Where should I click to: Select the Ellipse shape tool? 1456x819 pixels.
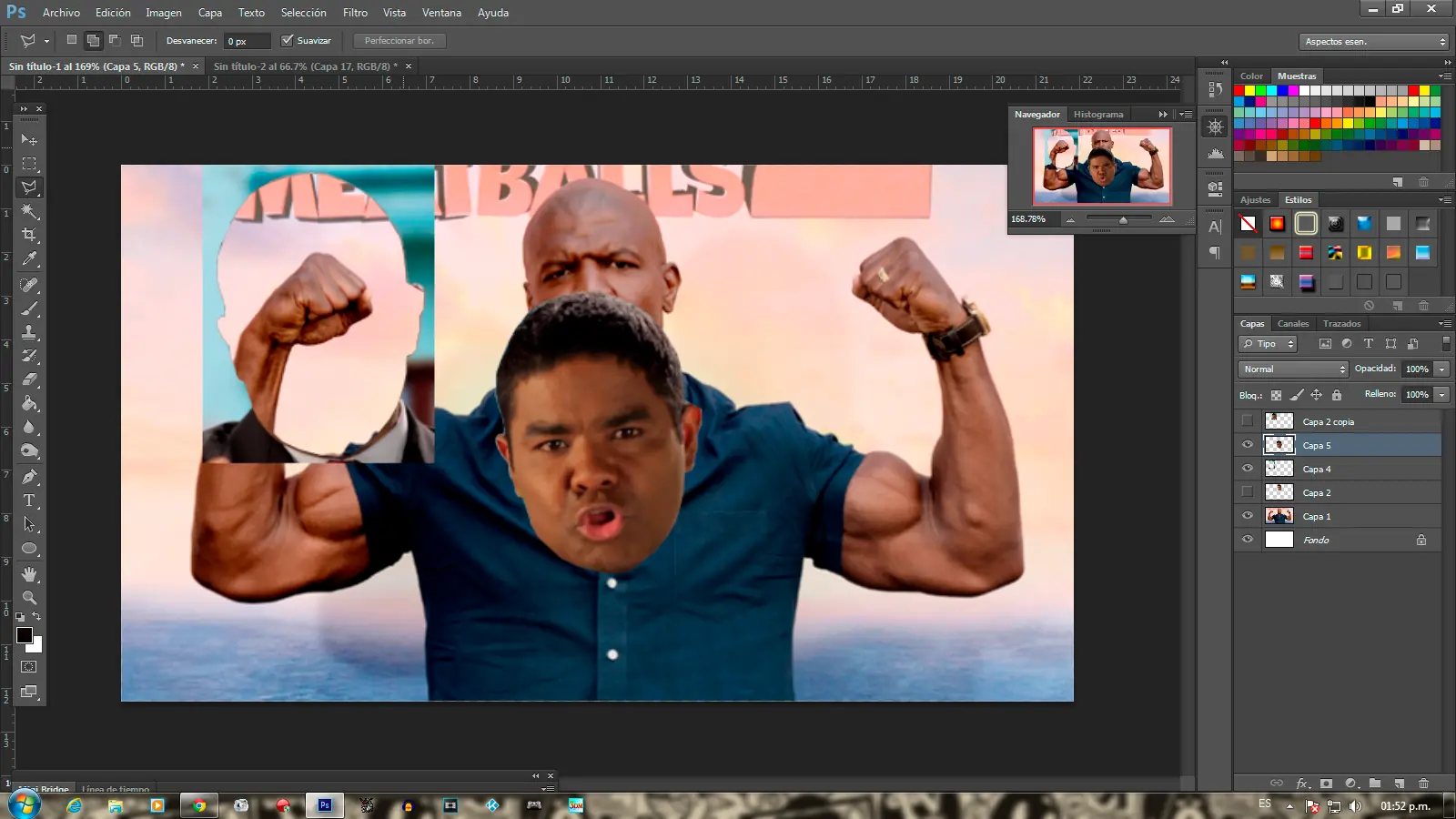(29, 548)
